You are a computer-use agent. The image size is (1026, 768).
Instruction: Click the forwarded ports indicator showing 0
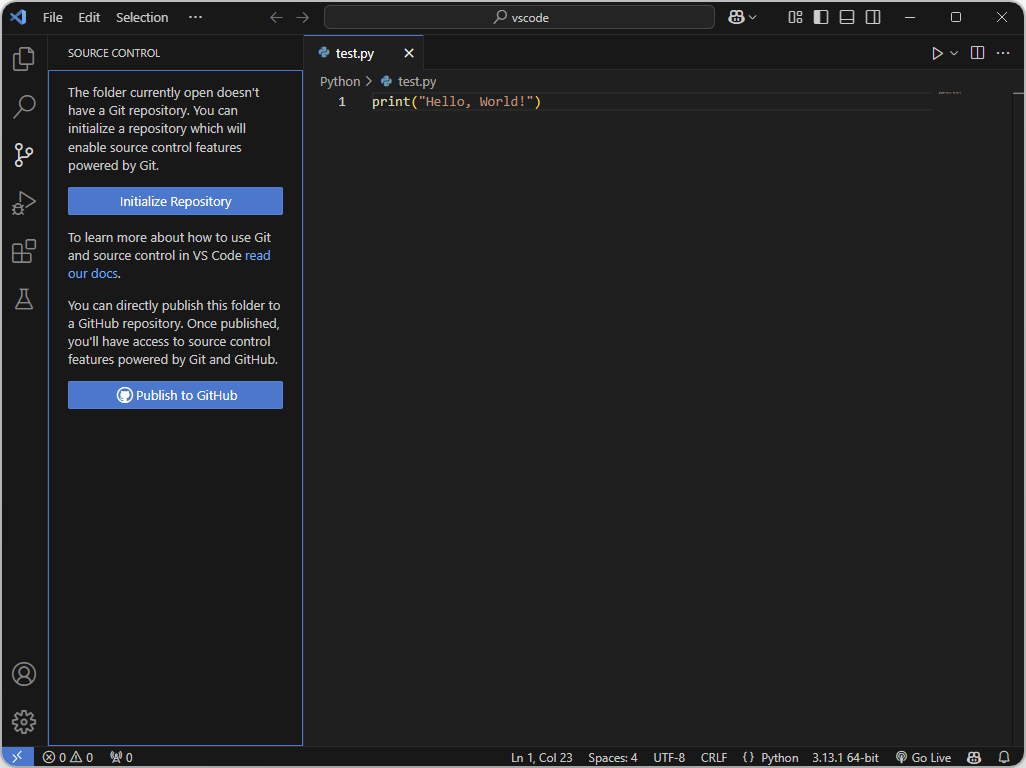pyautogui.click(x=122, y=757)
